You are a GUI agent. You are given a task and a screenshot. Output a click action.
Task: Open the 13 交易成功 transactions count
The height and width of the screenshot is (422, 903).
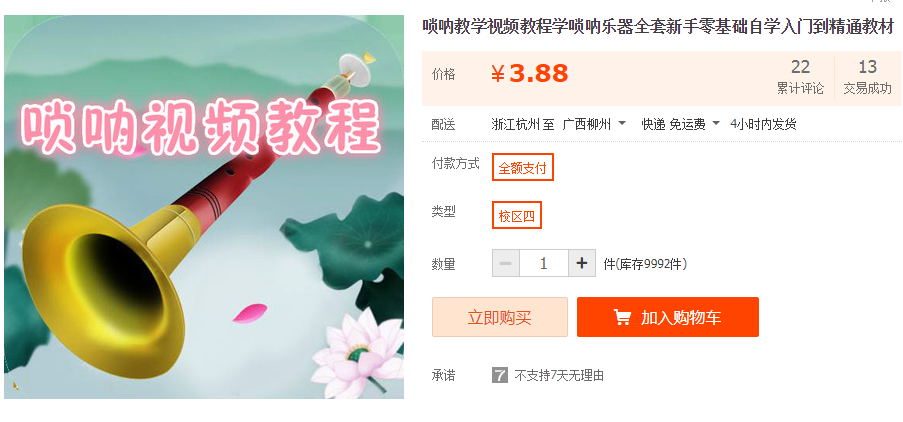pyautogui.click(x=868, y=77)
